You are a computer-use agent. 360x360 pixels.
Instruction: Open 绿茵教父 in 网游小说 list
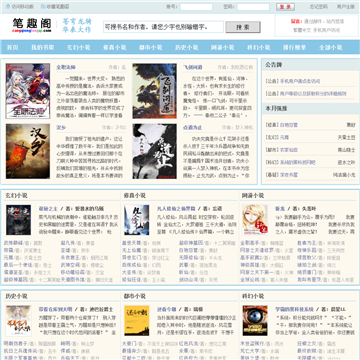tap(306, 258)
